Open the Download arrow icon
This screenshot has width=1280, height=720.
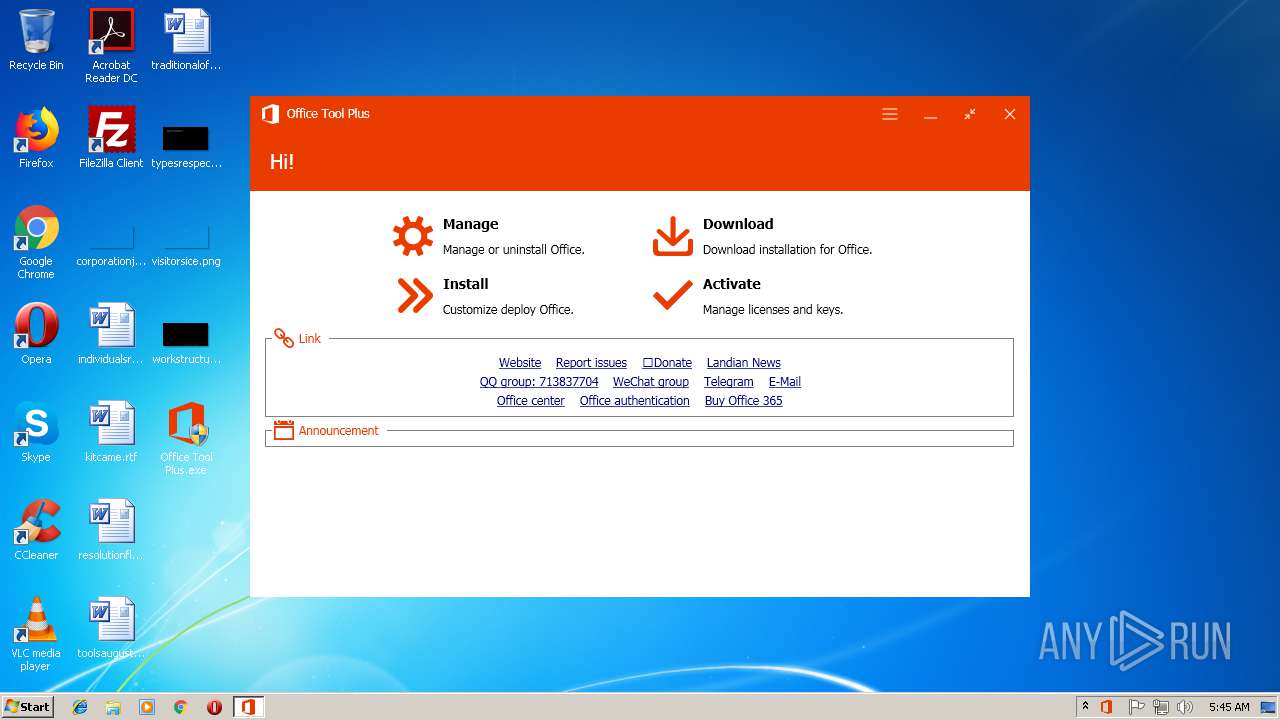(x=673, y=236)
